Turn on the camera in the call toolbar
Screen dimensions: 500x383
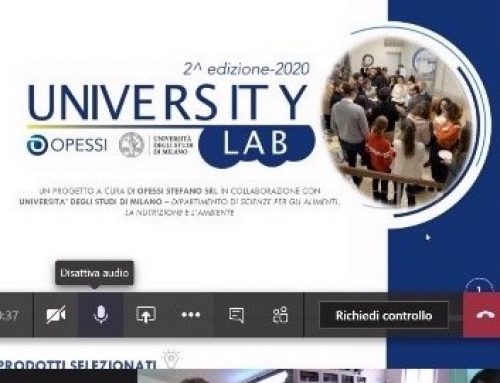(56, 315)
